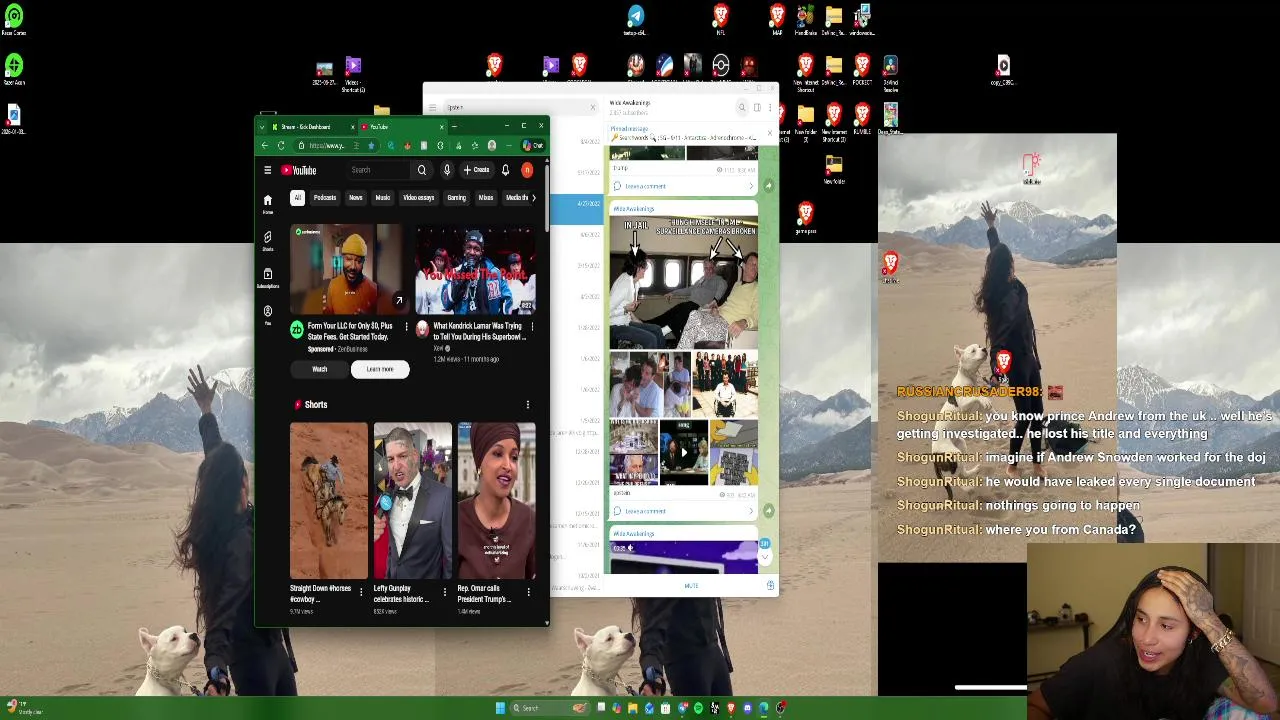Click the Telegram desktop shortcut icon
The image size is (1280, 720).
pyautogui.click(x=636, y=18)
